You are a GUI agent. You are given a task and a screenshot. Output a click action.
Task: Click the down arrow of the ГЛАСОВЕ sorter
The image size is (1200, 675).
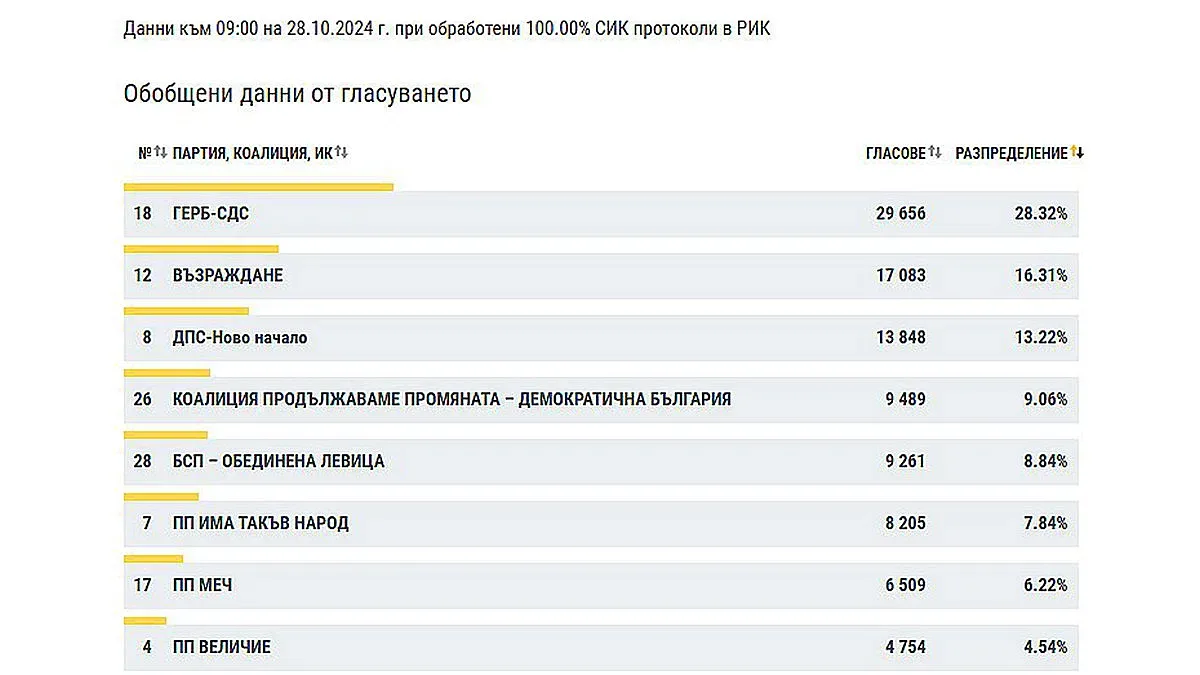click(940, 153)
